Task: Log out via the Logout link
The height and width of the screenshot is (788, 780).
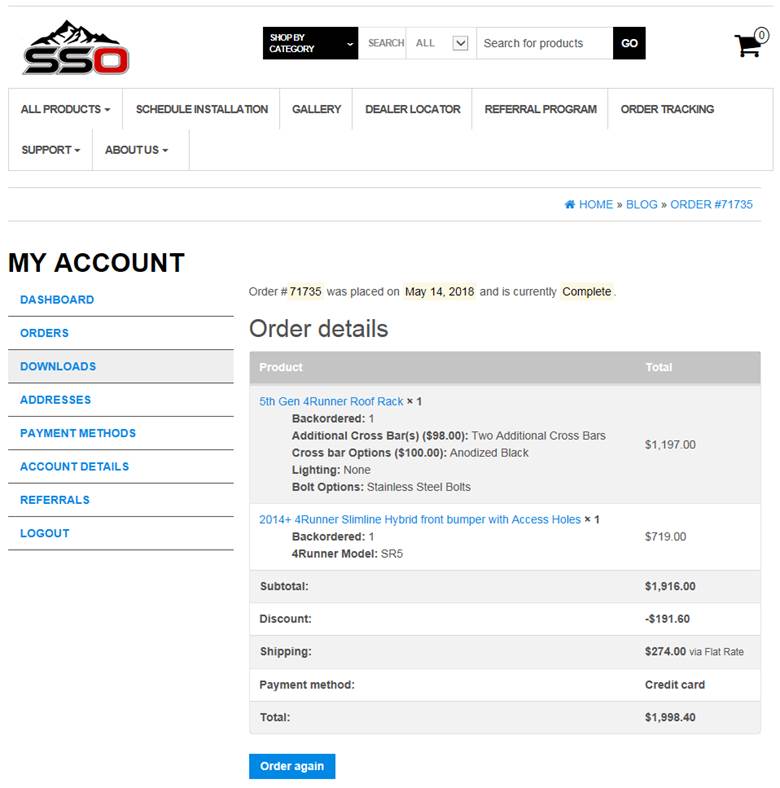Action: click(45, 533)
